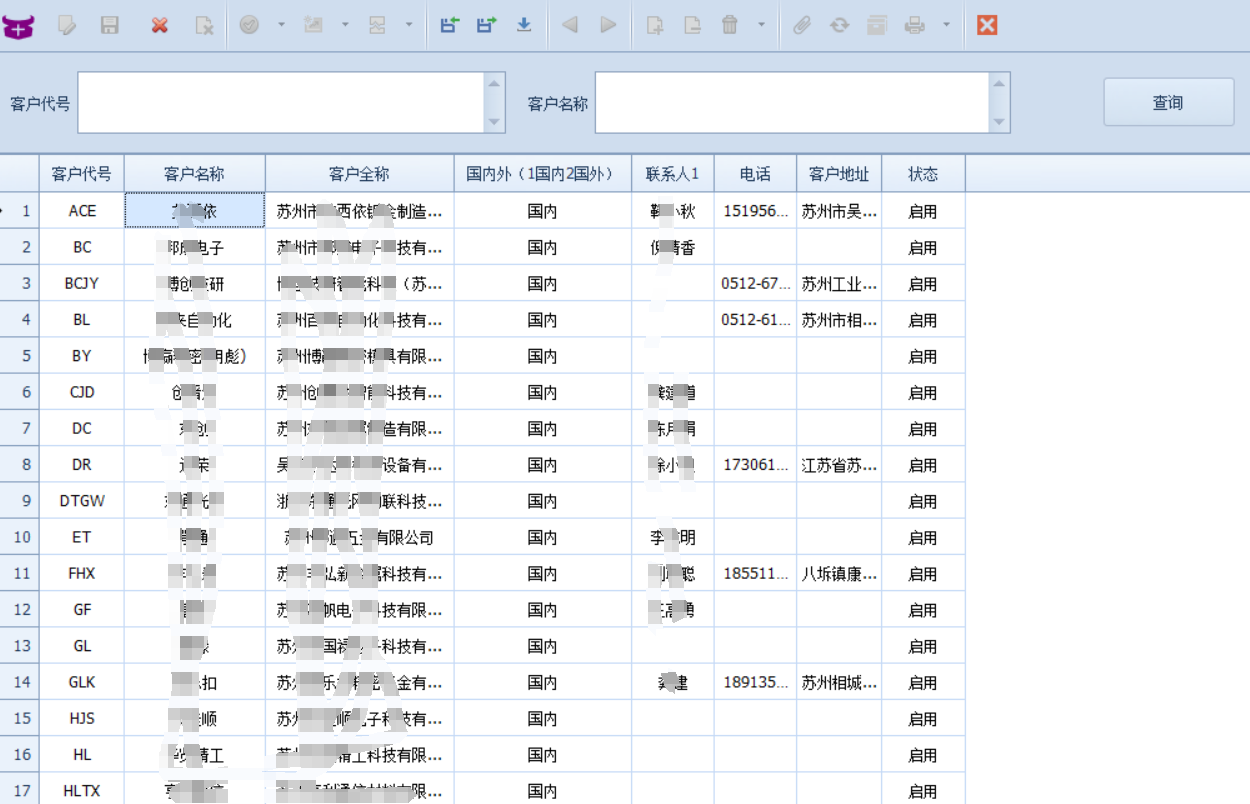Go to next record with right triangle
The image size is (1250, 804).
[608, 25]
